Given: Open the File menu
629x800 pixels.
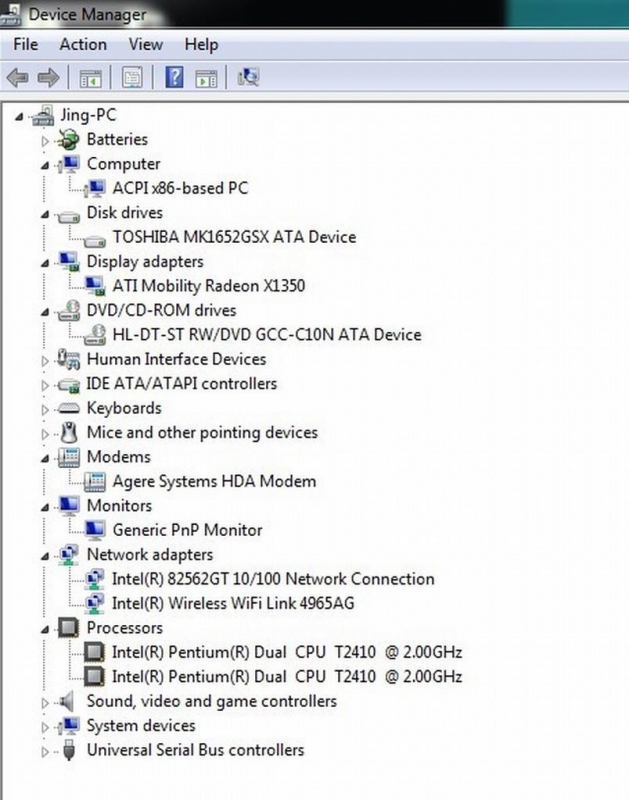Looking at the screenshot, I should 26,45.
